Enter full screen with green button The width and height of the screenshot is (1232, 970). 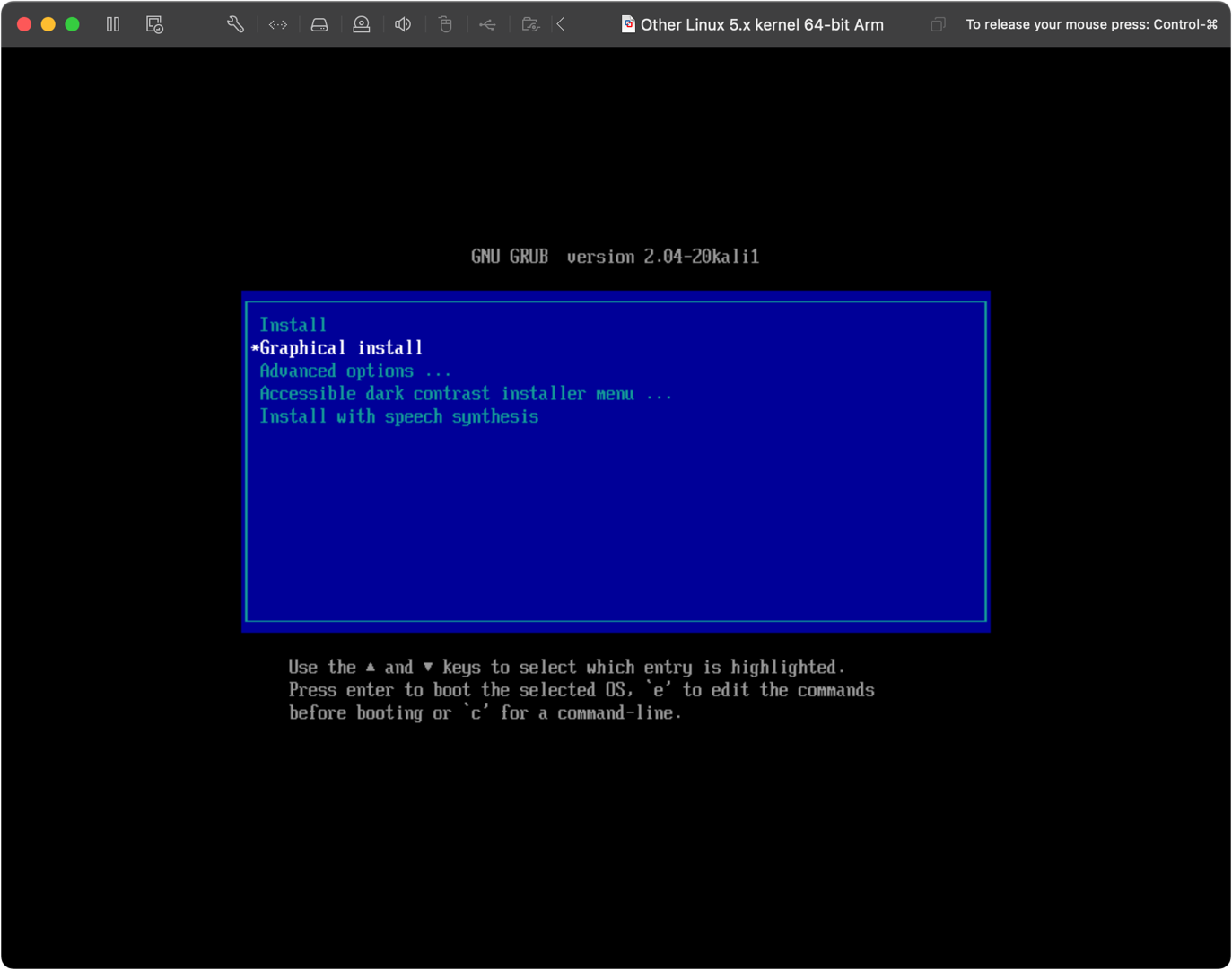pos(73,24)
